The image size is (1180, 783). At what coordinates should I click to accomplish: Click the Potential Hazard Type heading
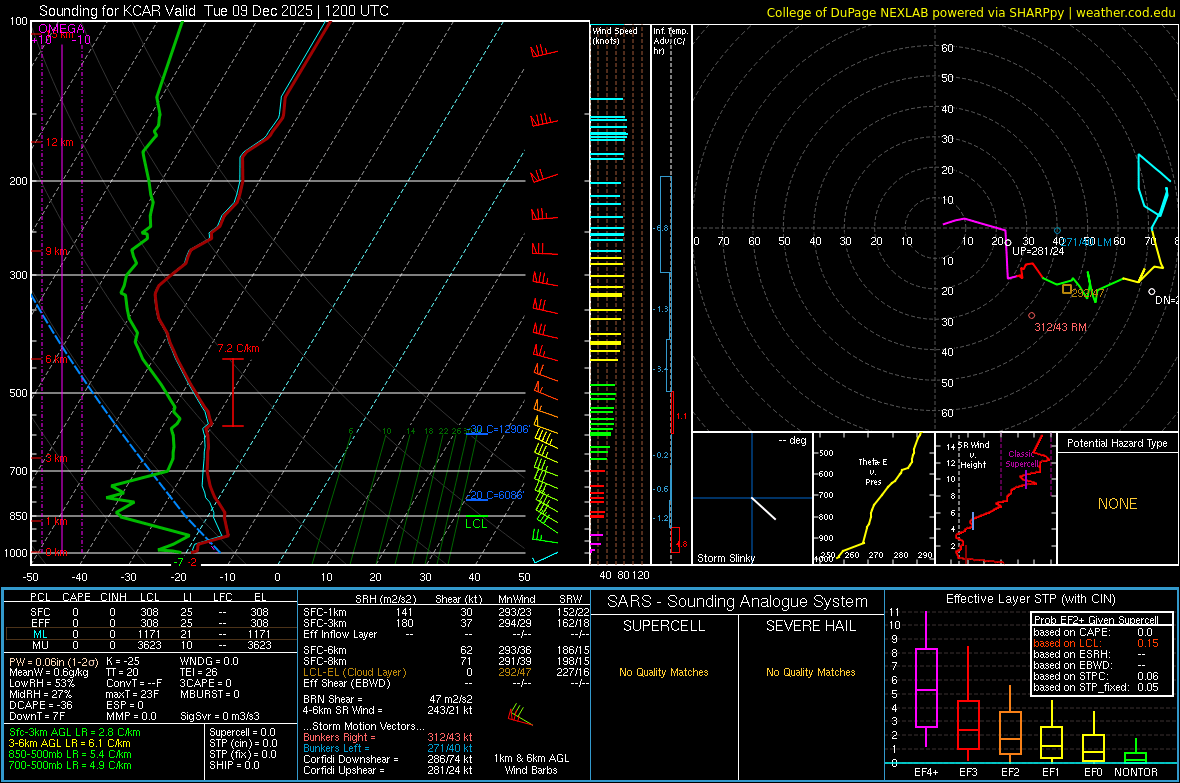pos(1117,443)
